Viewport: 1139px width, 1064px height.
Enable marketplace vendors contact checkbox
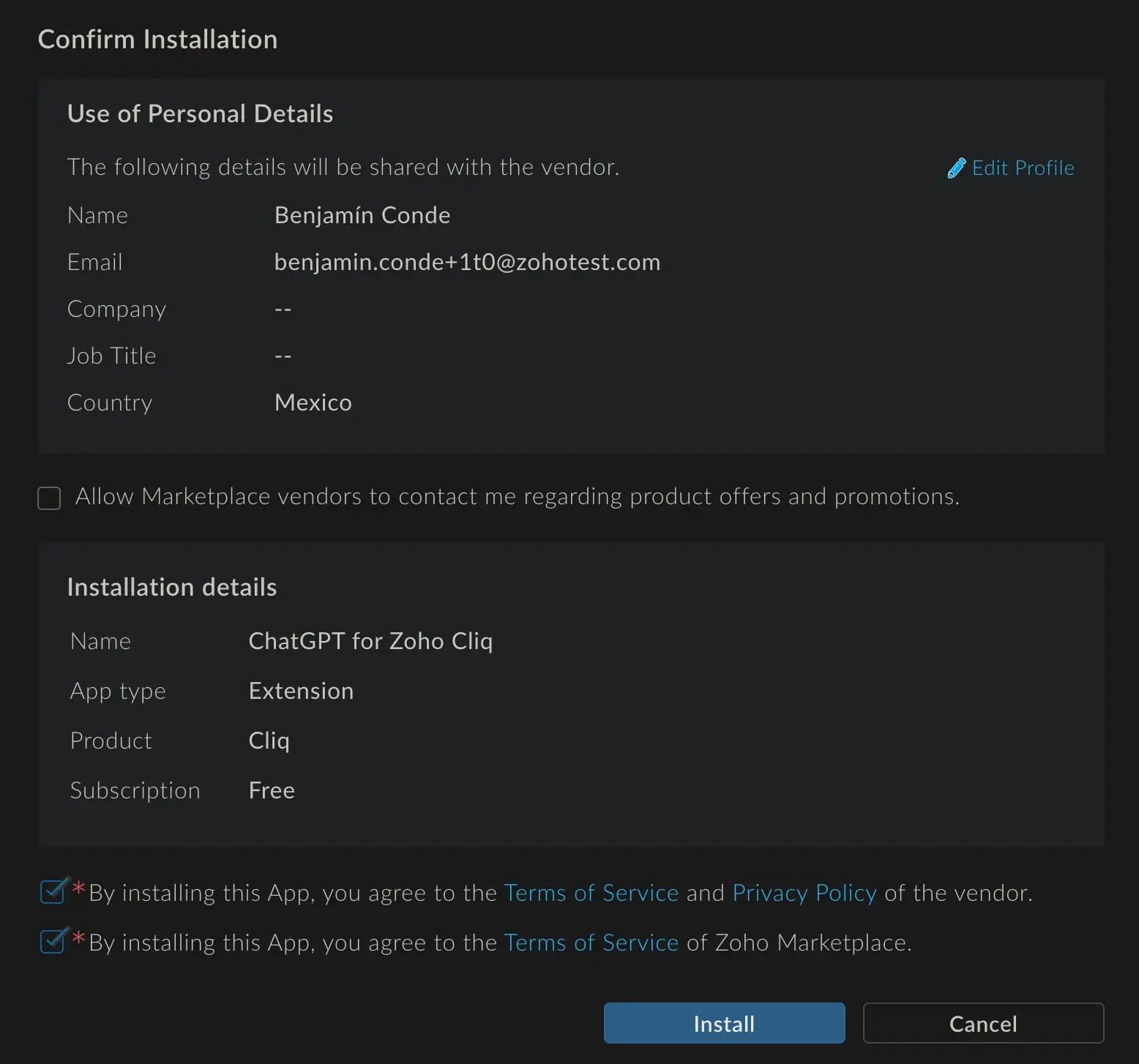(49, 498)
